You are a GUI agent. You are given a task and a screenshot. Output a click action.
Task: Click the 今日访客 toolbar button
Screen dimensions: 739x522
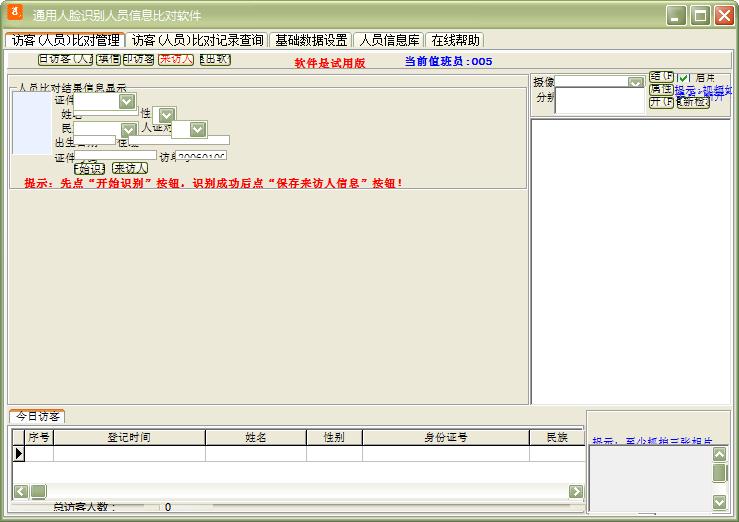(x=64, y=60)
